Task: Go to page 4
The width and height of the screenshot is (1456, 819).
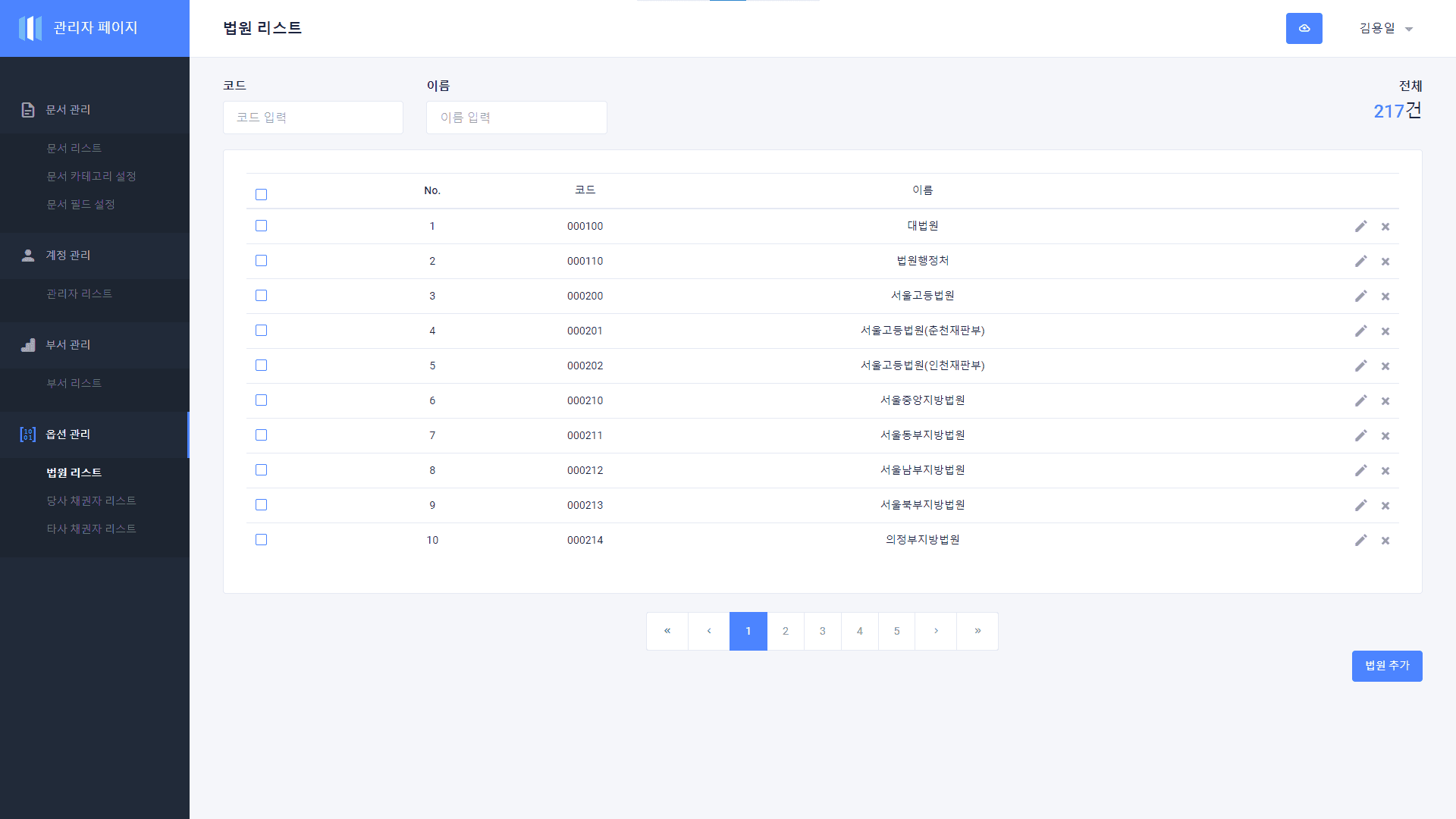Action: pos(860,631)
